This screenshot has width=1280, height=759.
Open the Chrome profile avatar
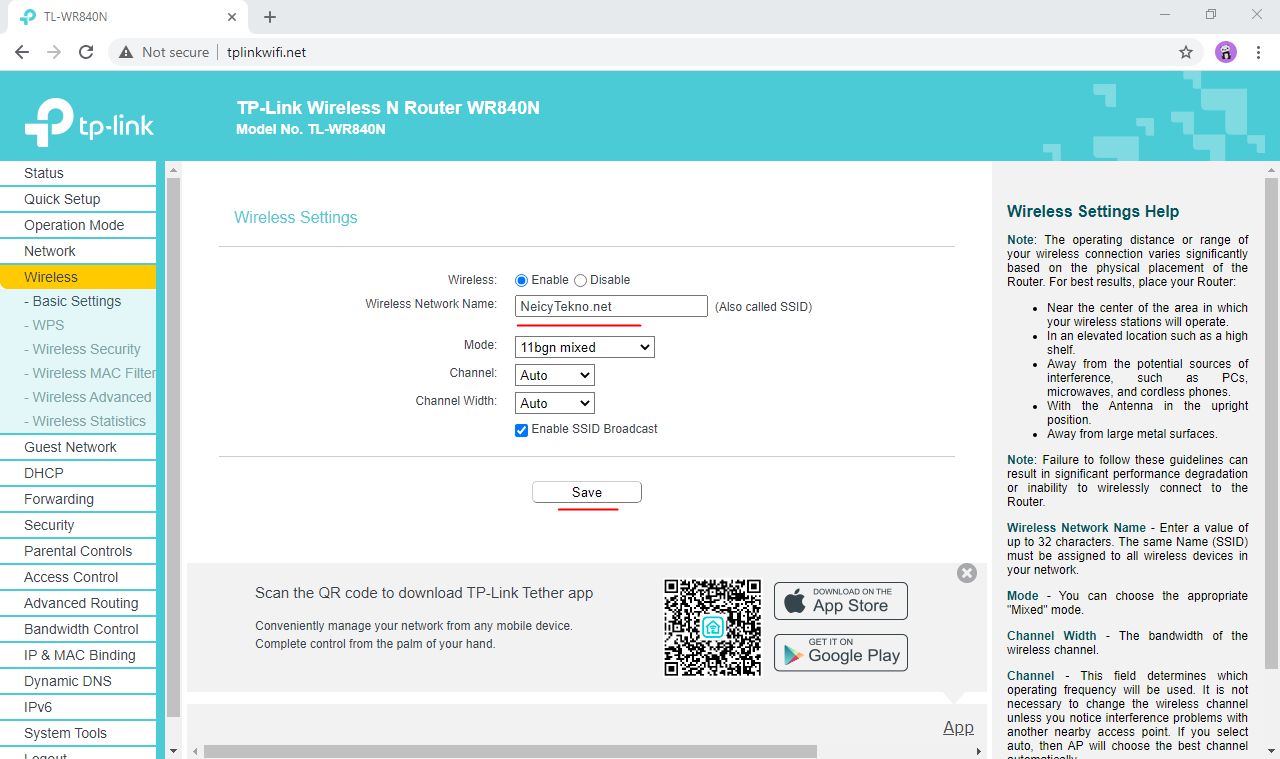[x=1226, y=52]
